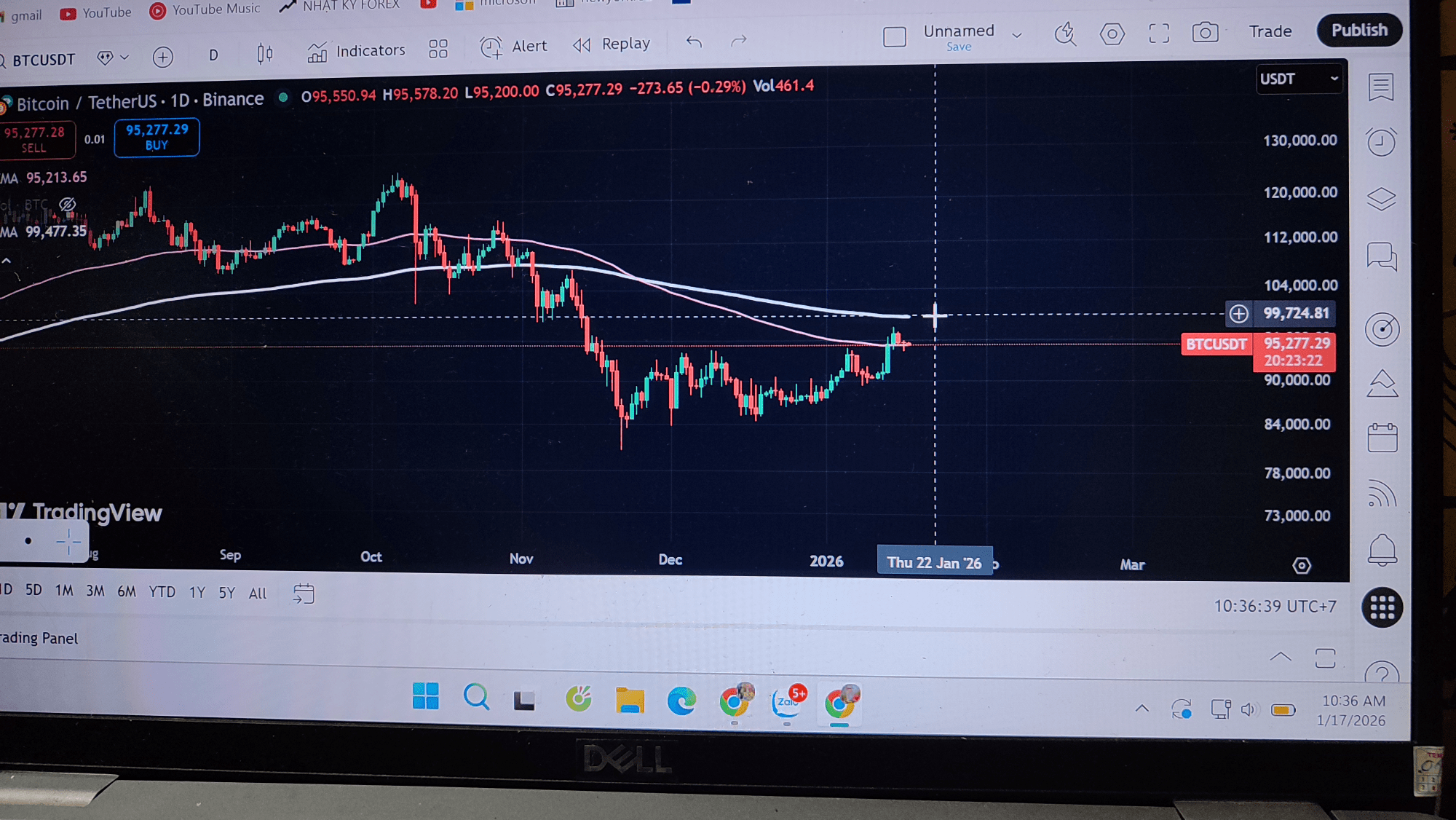The width and height of the screenshot is (1456, 820).
Task: Click the green market status dot
Action: tap(283, 97)
